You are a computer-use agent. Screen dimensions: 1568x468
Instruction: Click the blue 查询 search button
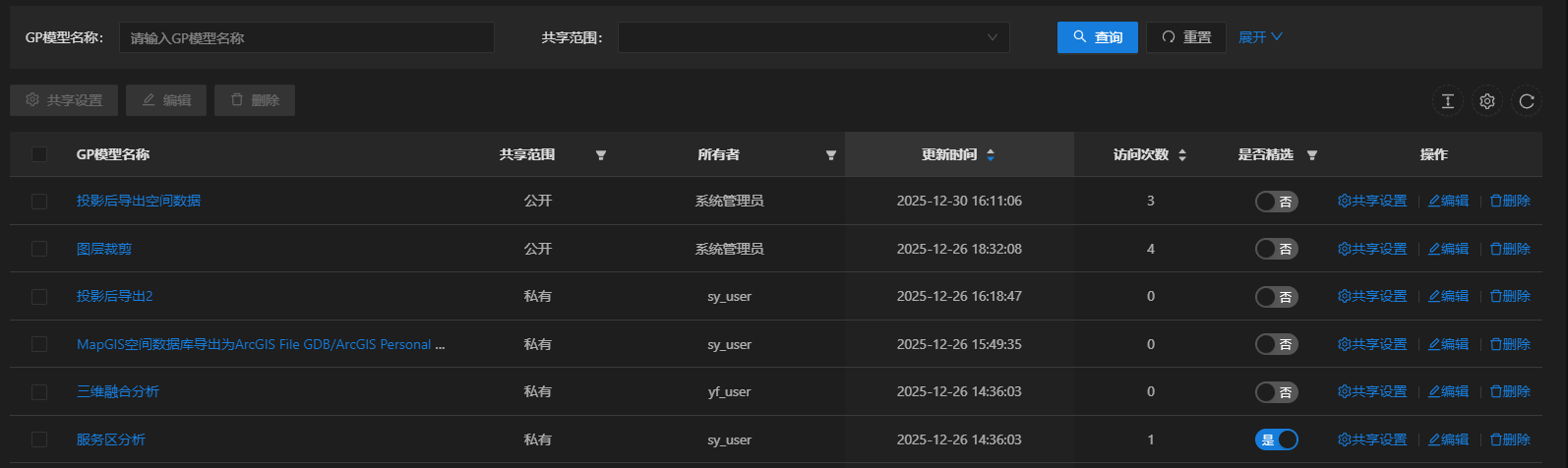click(1097, 37)
